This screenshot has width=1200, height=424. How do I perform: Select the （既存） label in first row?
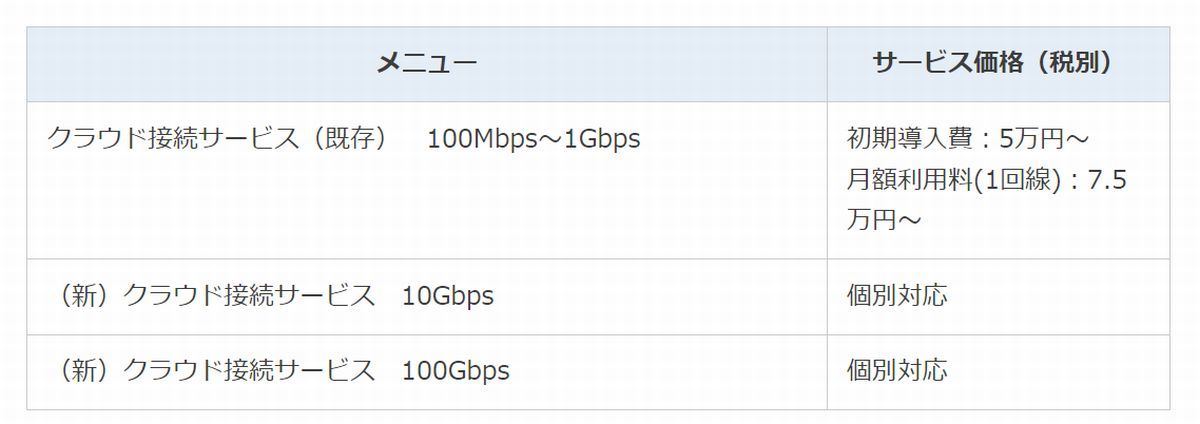[349, 138]
